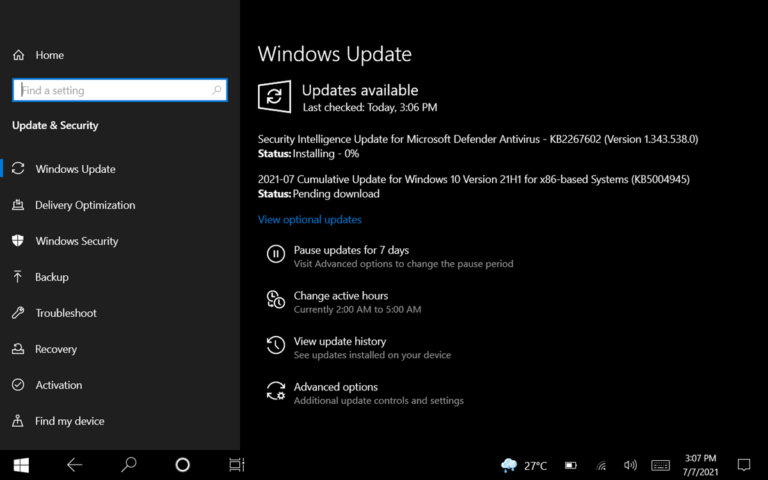Open Cortana circle on taskbar
Viewport: 768px width, 480px height.
tap(182, 465)
